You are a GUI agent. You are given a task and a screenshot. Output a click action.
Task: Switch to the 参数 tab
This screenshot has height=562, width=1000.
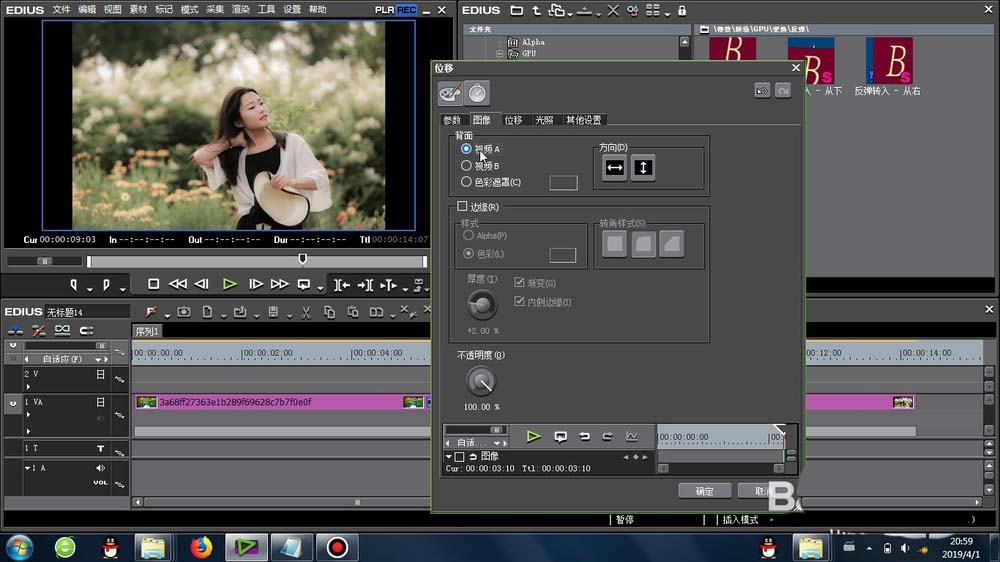[x=452, y=120]
